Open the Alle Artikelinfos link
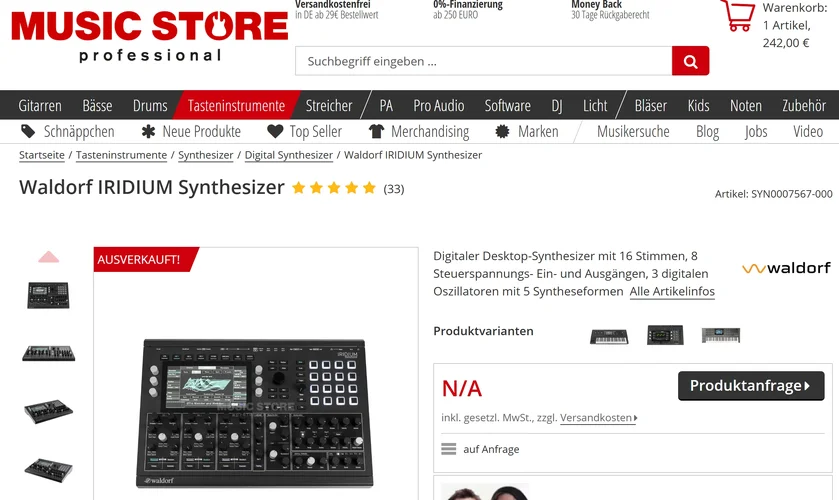839x500 pixels. 672,292
